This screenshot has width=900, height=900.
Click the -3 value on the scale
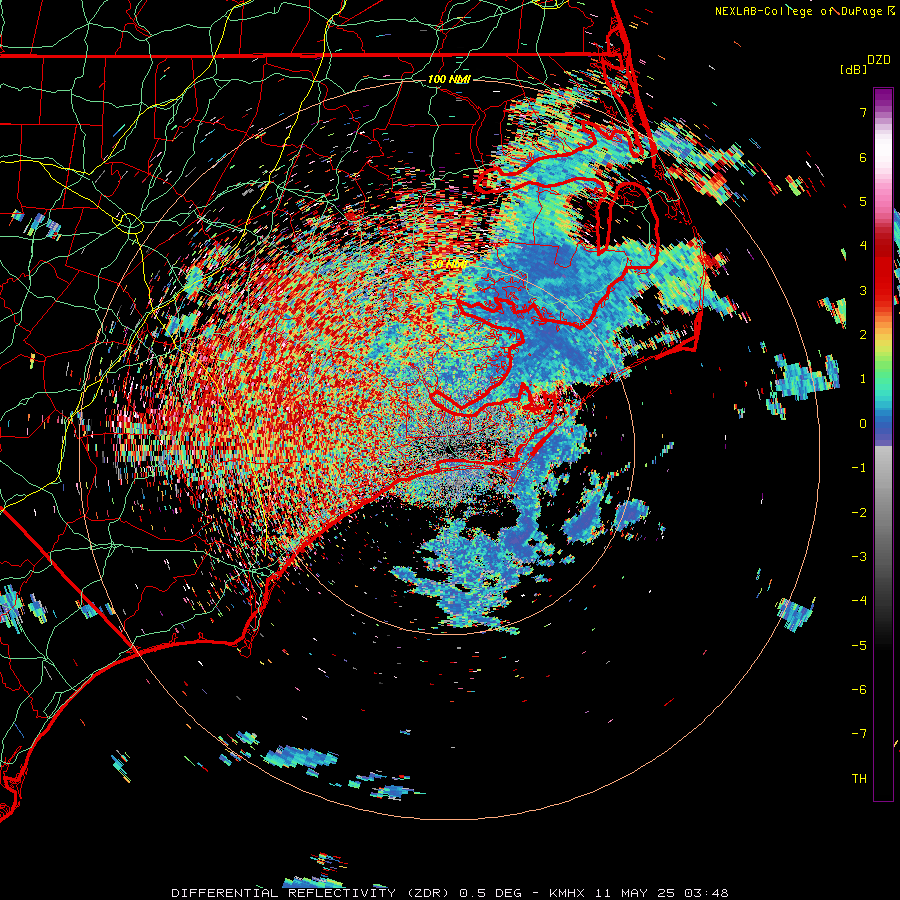859,557
